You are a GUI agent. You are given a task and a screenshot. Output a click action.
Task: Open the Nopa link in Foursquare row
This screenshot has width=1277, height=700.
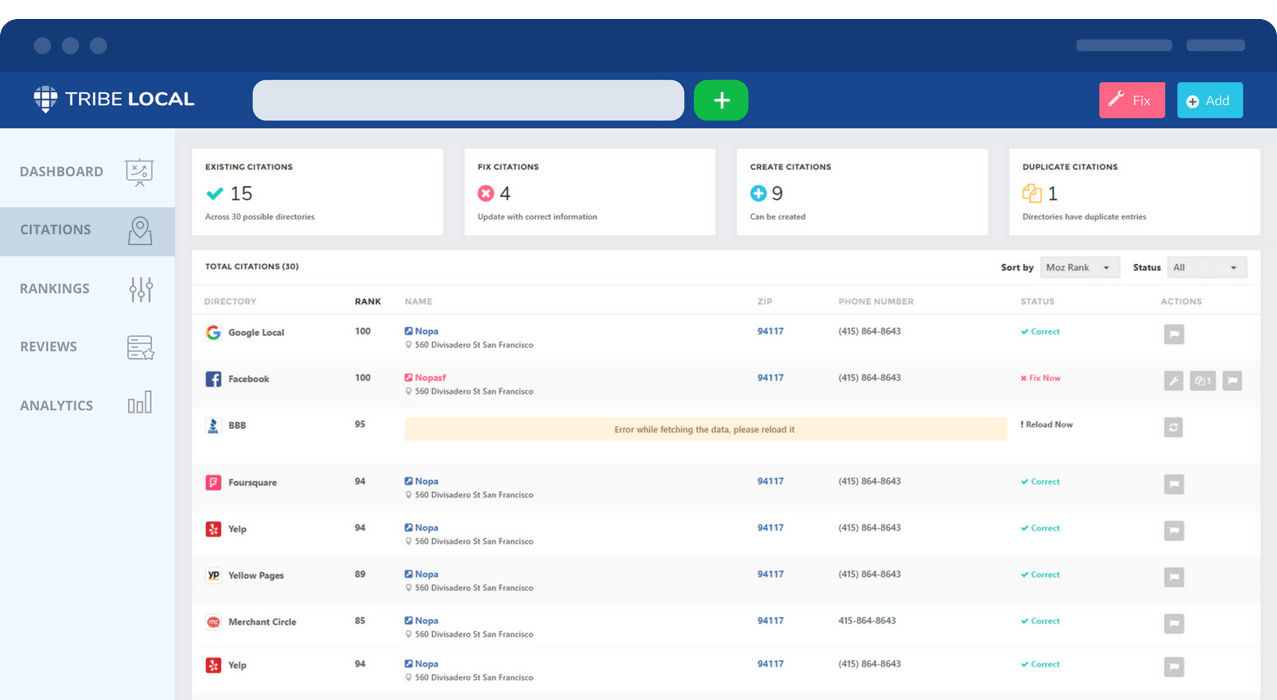click(x=421, y=481)
